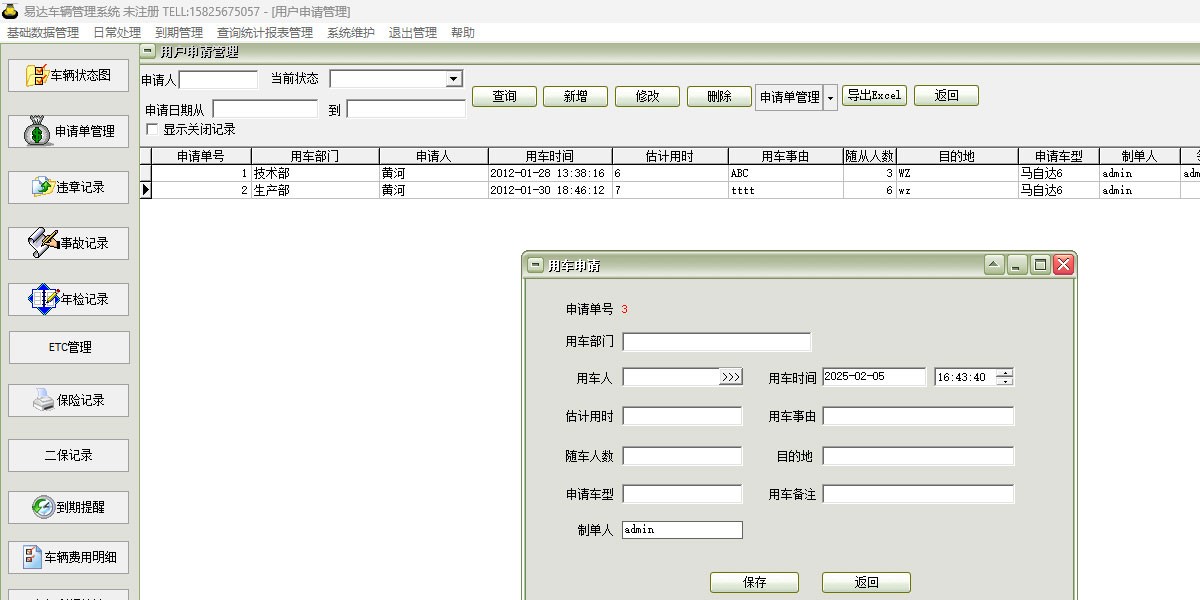The width and height of the screenshot is (1200, 600).
Task: Sort by 申请单号 column header
Action: 201,156
